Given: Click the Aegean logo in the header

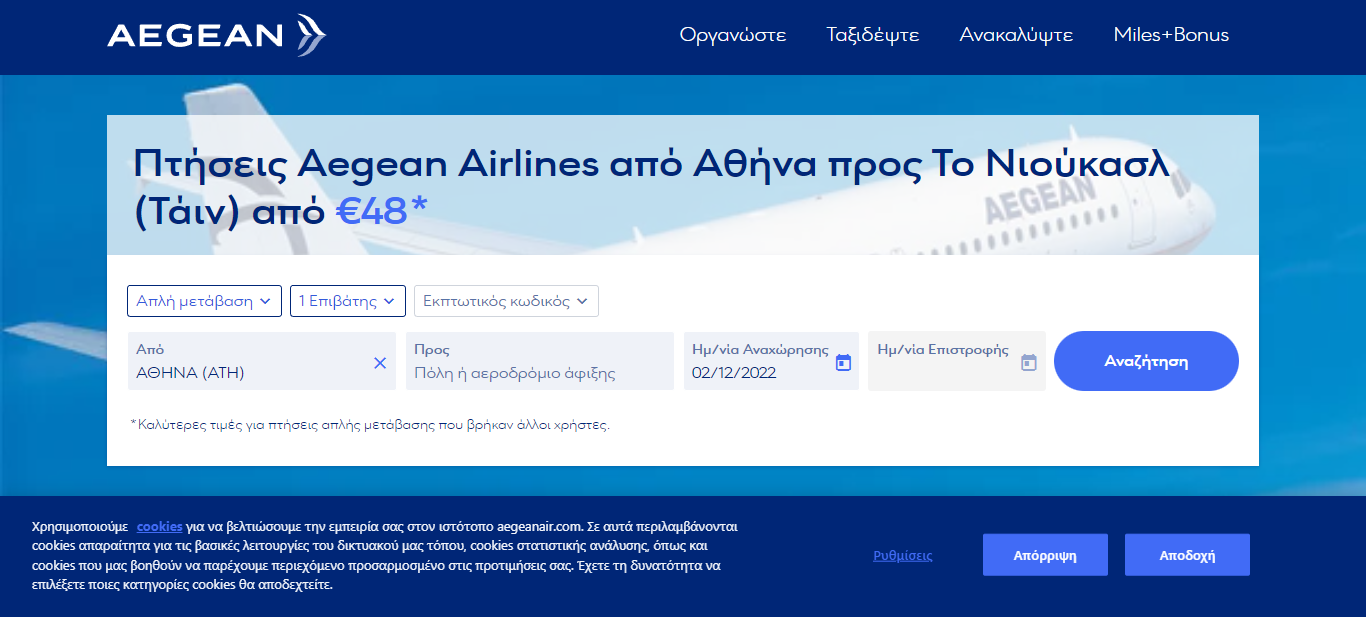Looking at the screenshot, I should pos(216,36).
